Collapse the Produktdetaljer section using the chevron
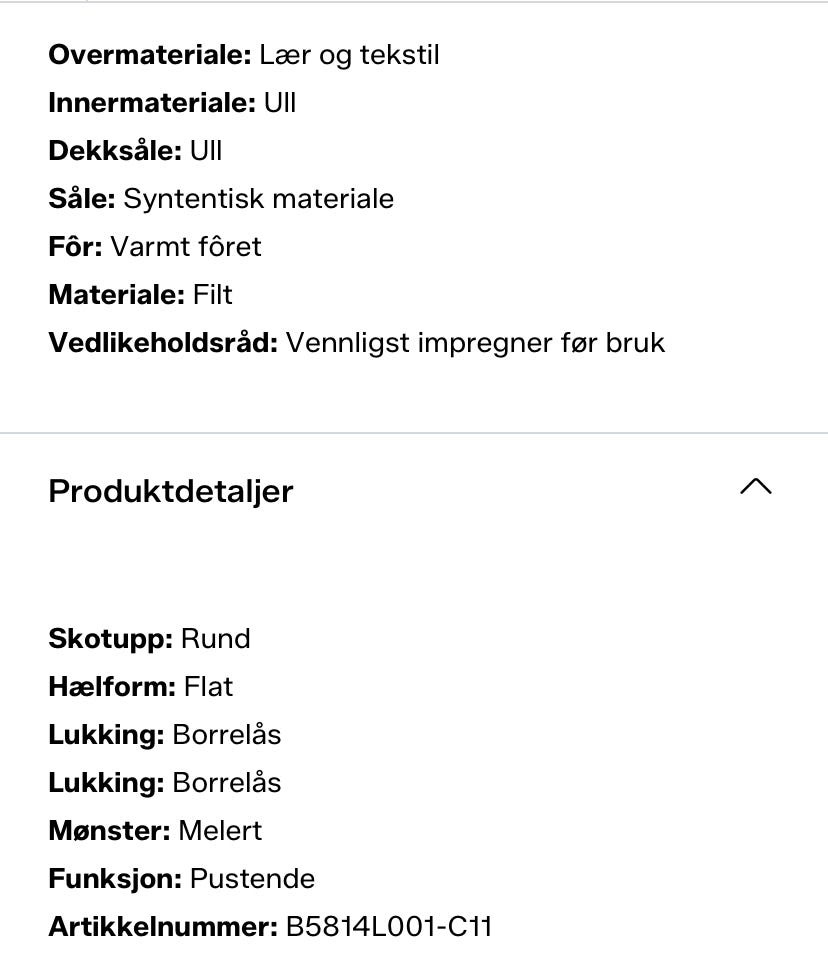 (756, 487)
